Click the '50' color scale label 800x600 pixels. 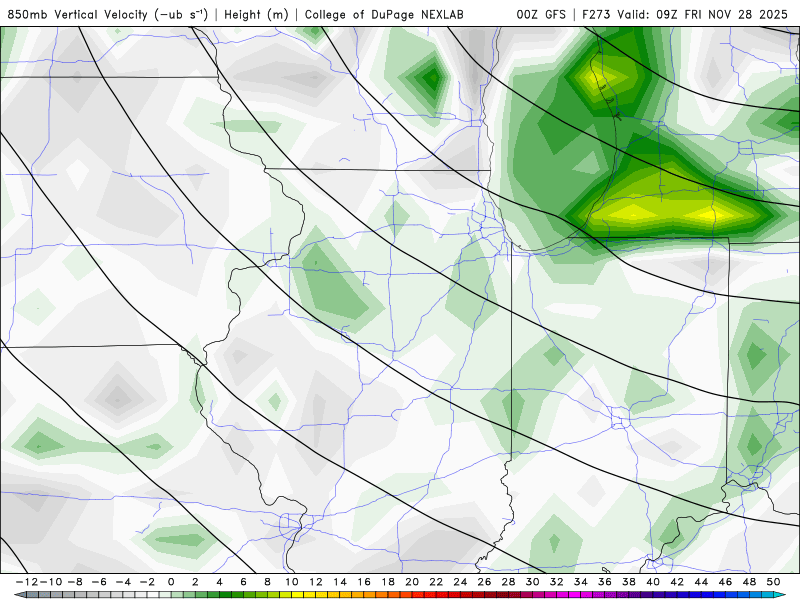point(773,582)
